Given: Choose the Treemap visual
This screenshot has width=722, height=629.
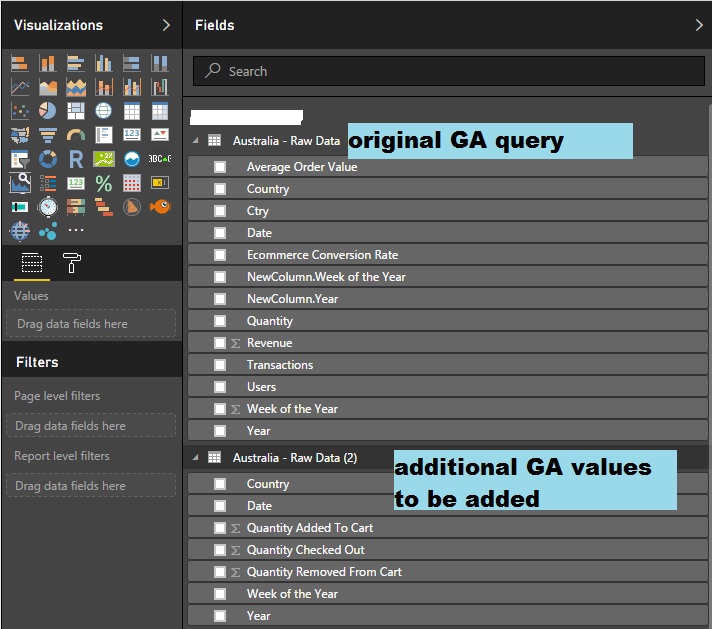Looking at the screenshot, I should [76, 111].
